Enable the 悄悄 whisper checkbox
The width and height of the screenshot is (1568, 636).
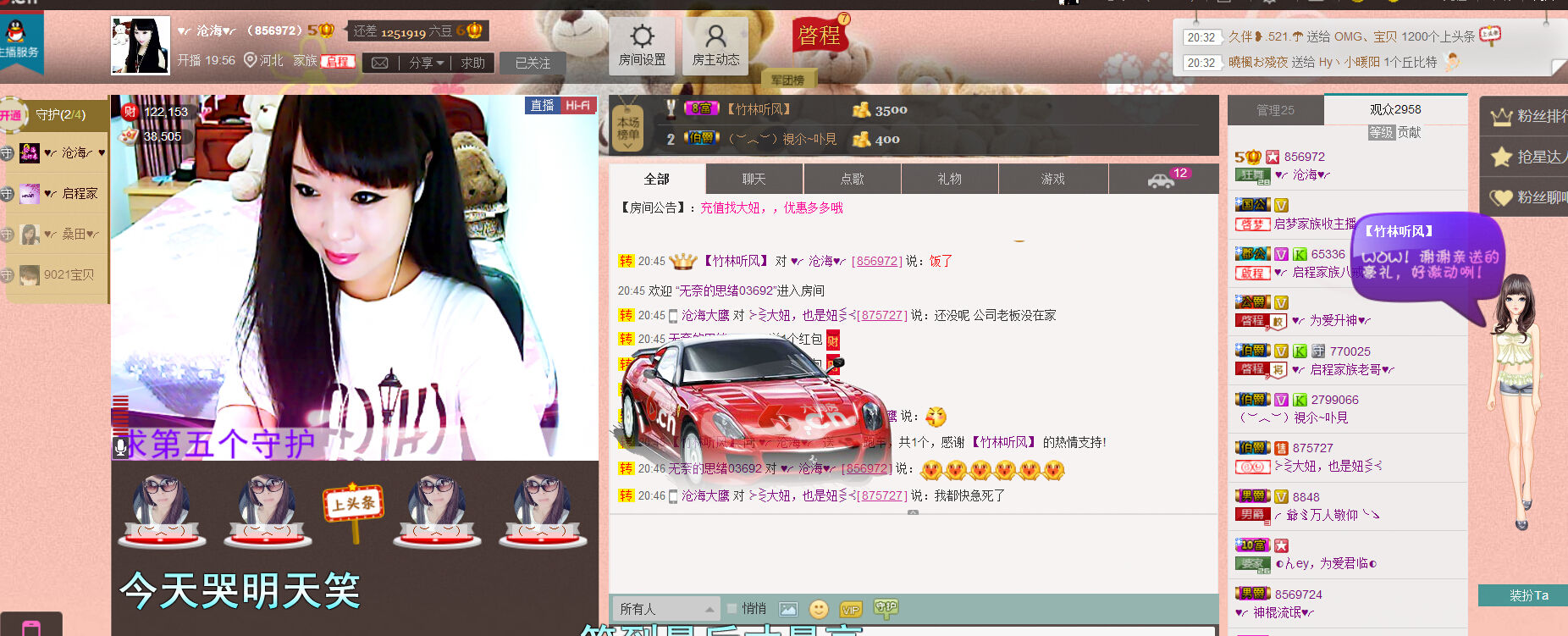[x=732, y=608]
